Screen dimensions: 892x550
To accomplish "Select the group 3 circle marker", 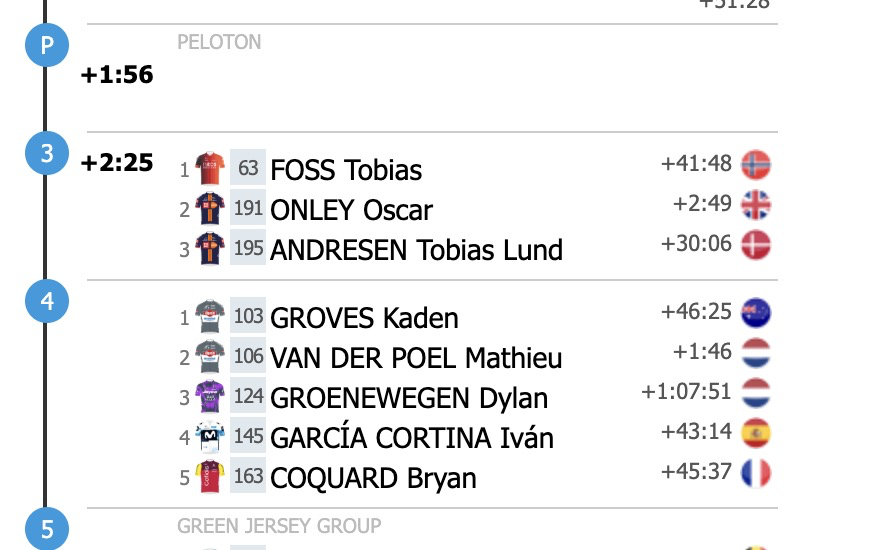I will pyautogui.click(x=47, y=153).
